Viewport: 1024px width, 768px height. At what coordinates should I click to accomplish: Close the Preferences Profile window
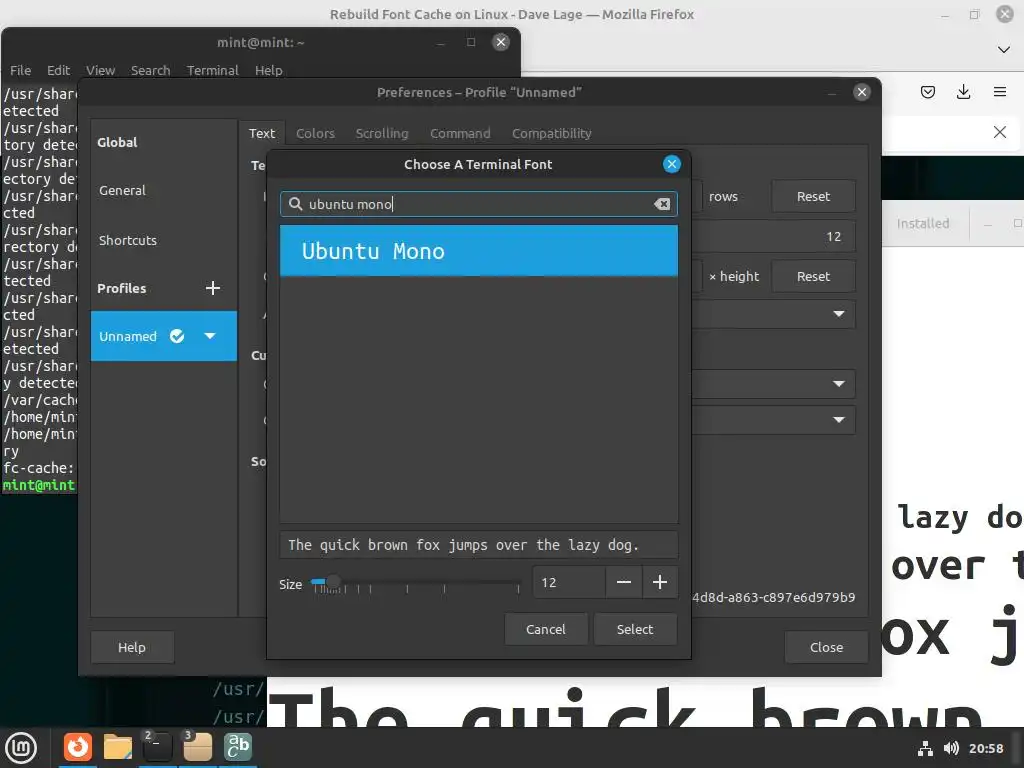click(x=861, y=92)
